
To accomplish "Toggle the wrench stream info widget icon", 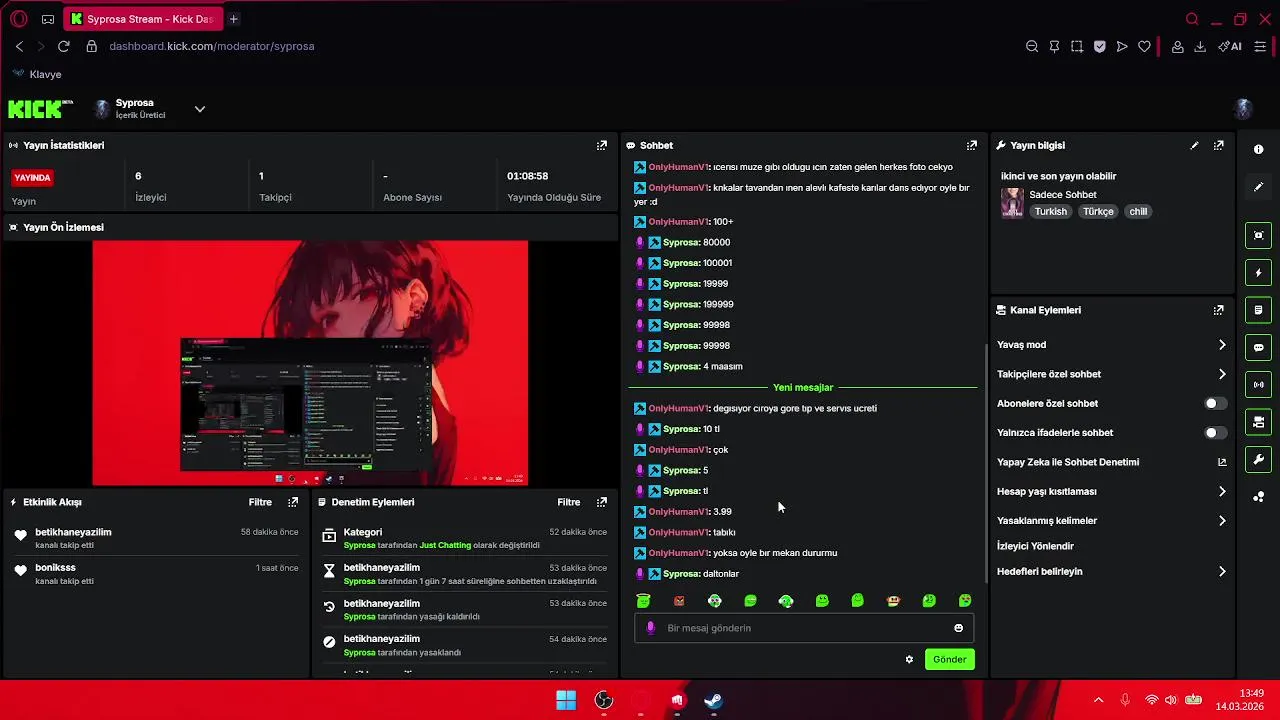I will (1258, 460).
